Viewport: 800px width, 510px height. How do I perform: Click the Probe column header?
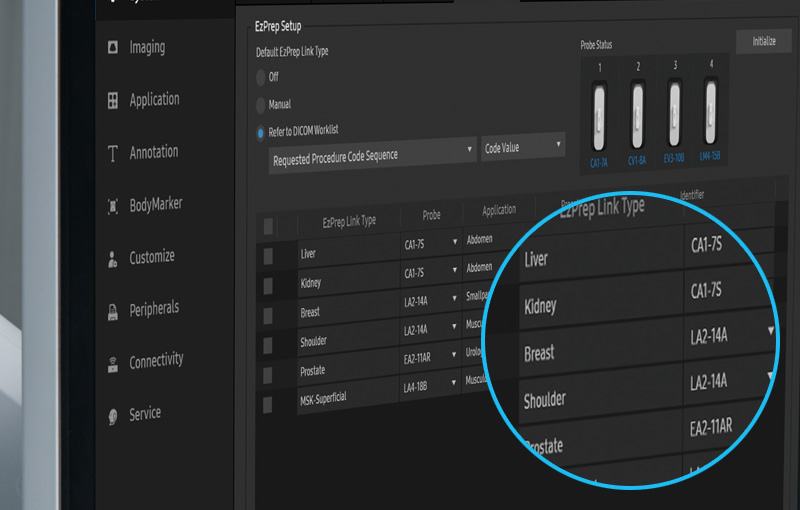431,215
